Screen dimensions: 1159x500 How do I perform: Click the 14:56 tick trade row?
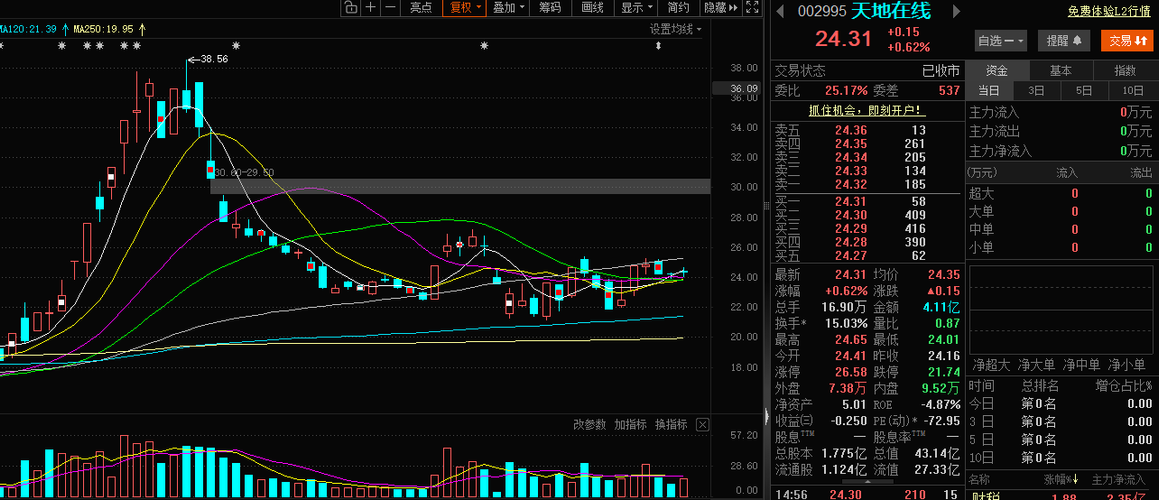pos(866,493)
